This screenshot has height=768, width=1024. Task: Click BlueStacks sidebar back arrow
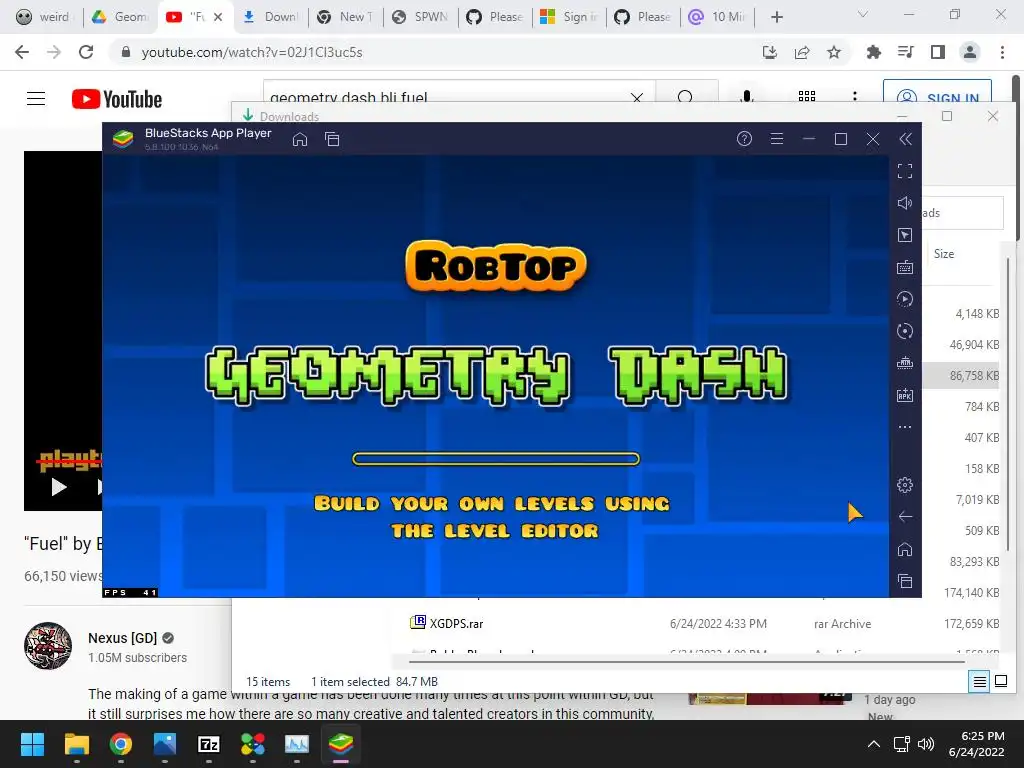pyautogui.click(x=905, y=517)
